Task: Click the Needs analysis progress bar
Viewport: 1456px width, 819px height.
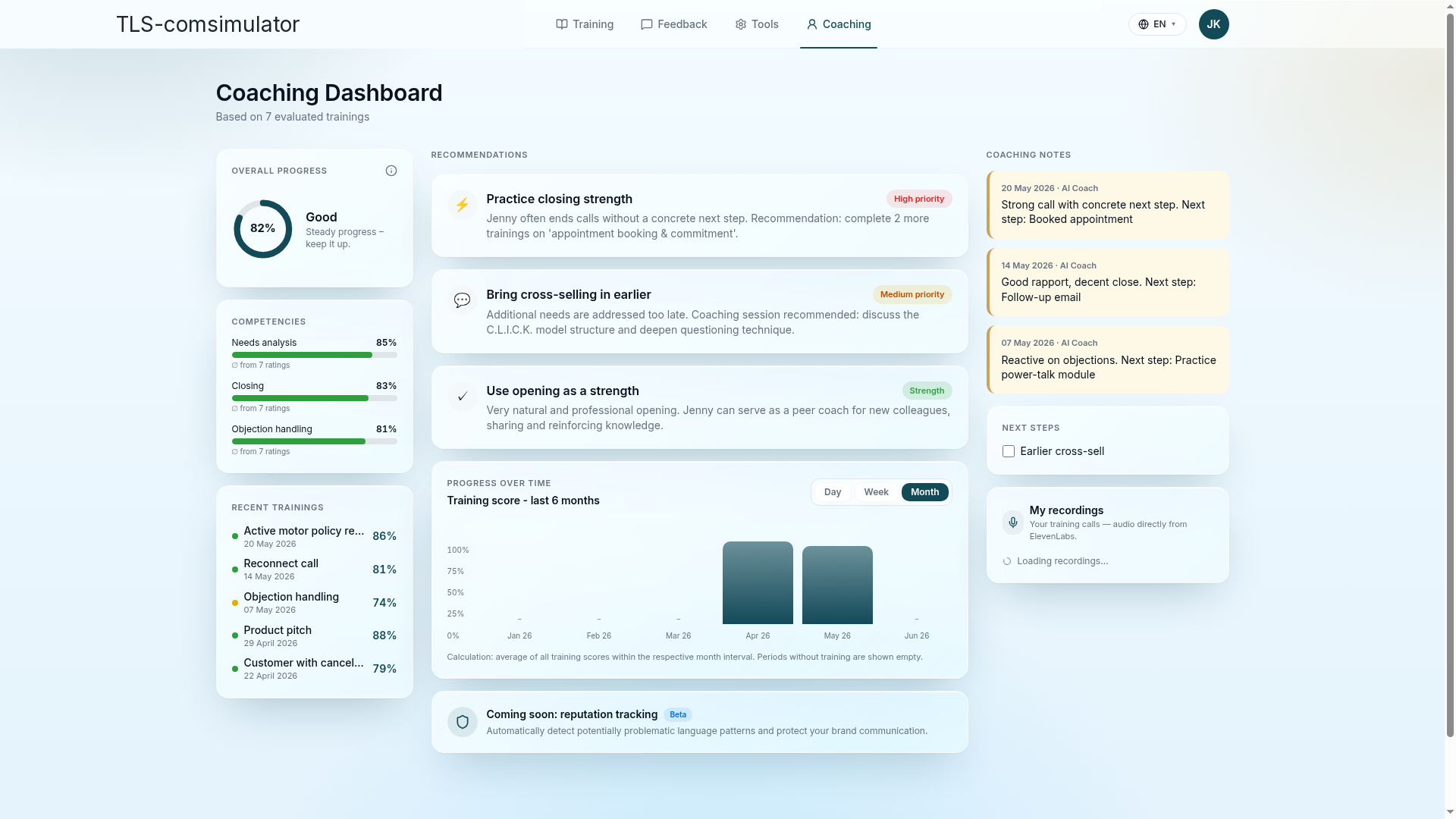Action: [314, 355]
